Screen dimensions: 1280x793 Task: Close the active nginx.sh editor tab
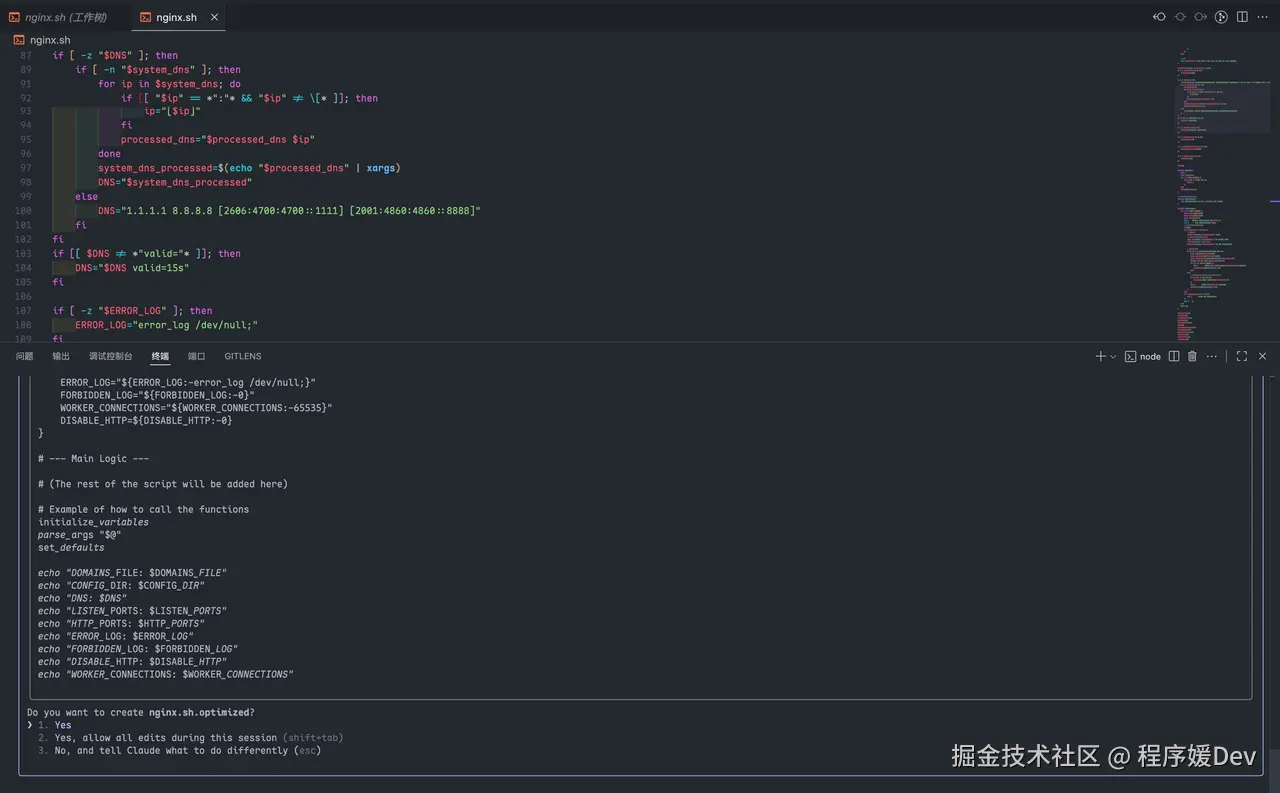click(215, 17)
